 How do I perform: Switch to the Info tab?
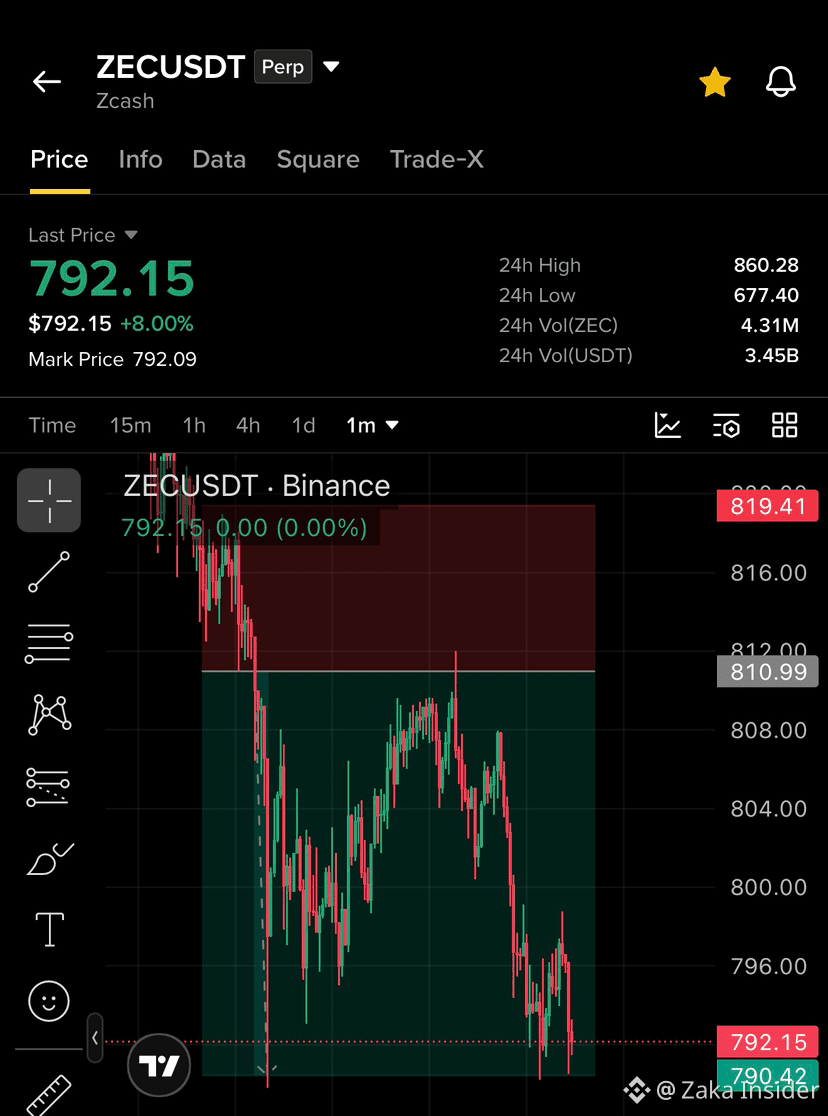coord(140,159)
